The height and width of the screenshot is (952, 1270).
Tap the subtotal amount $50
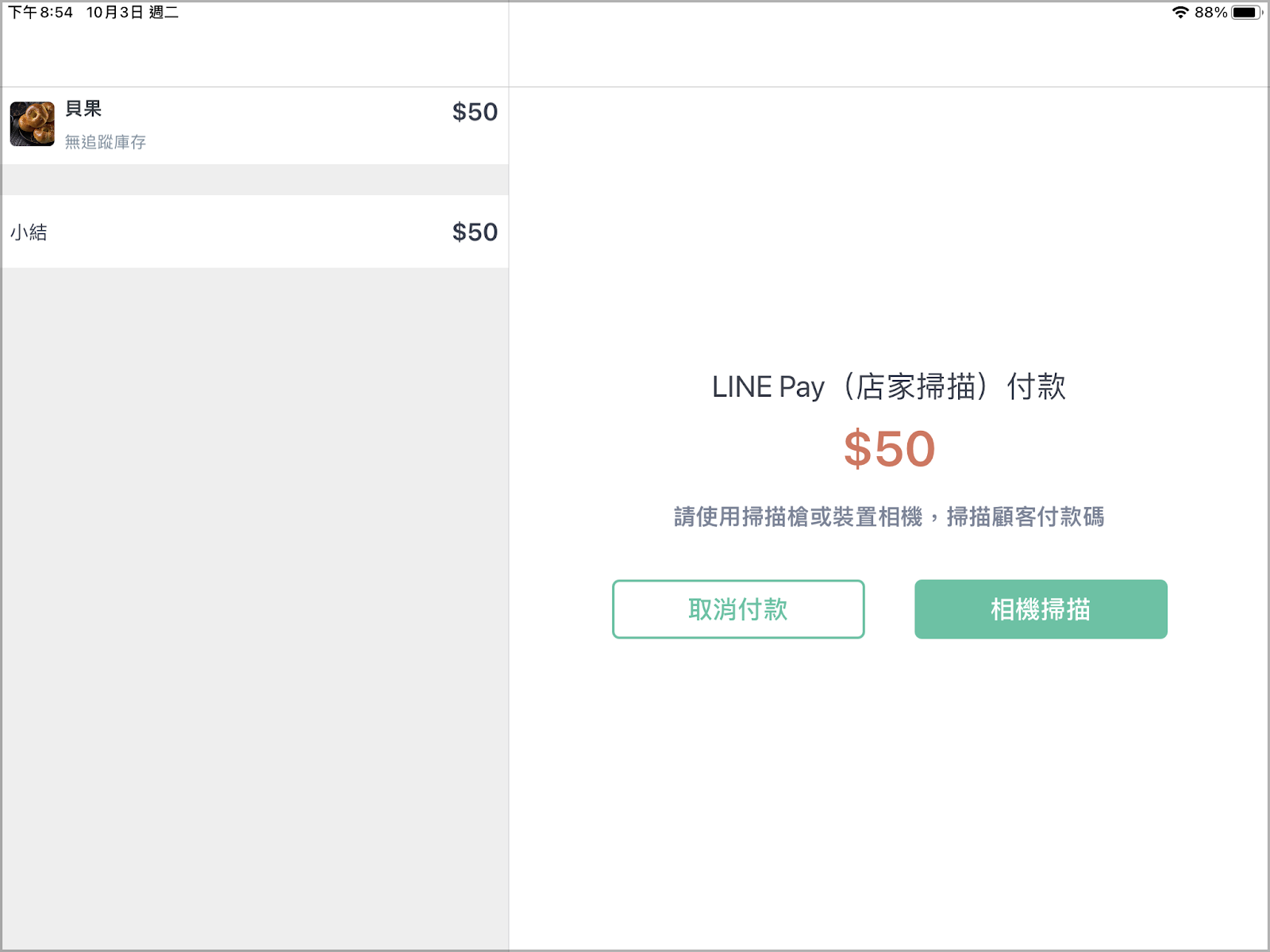point(475,232)
